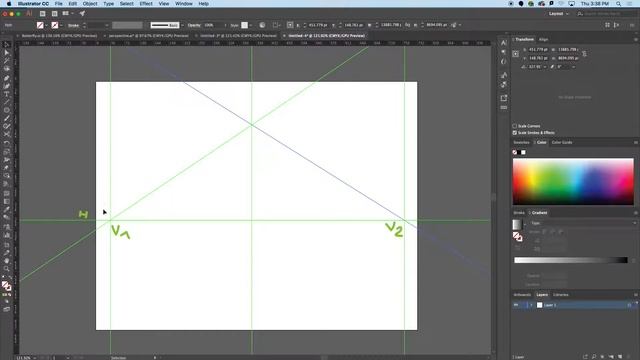The width and height of the screenshot is (640, 360).
Task: Select the Hand tool
Action: 7,260
